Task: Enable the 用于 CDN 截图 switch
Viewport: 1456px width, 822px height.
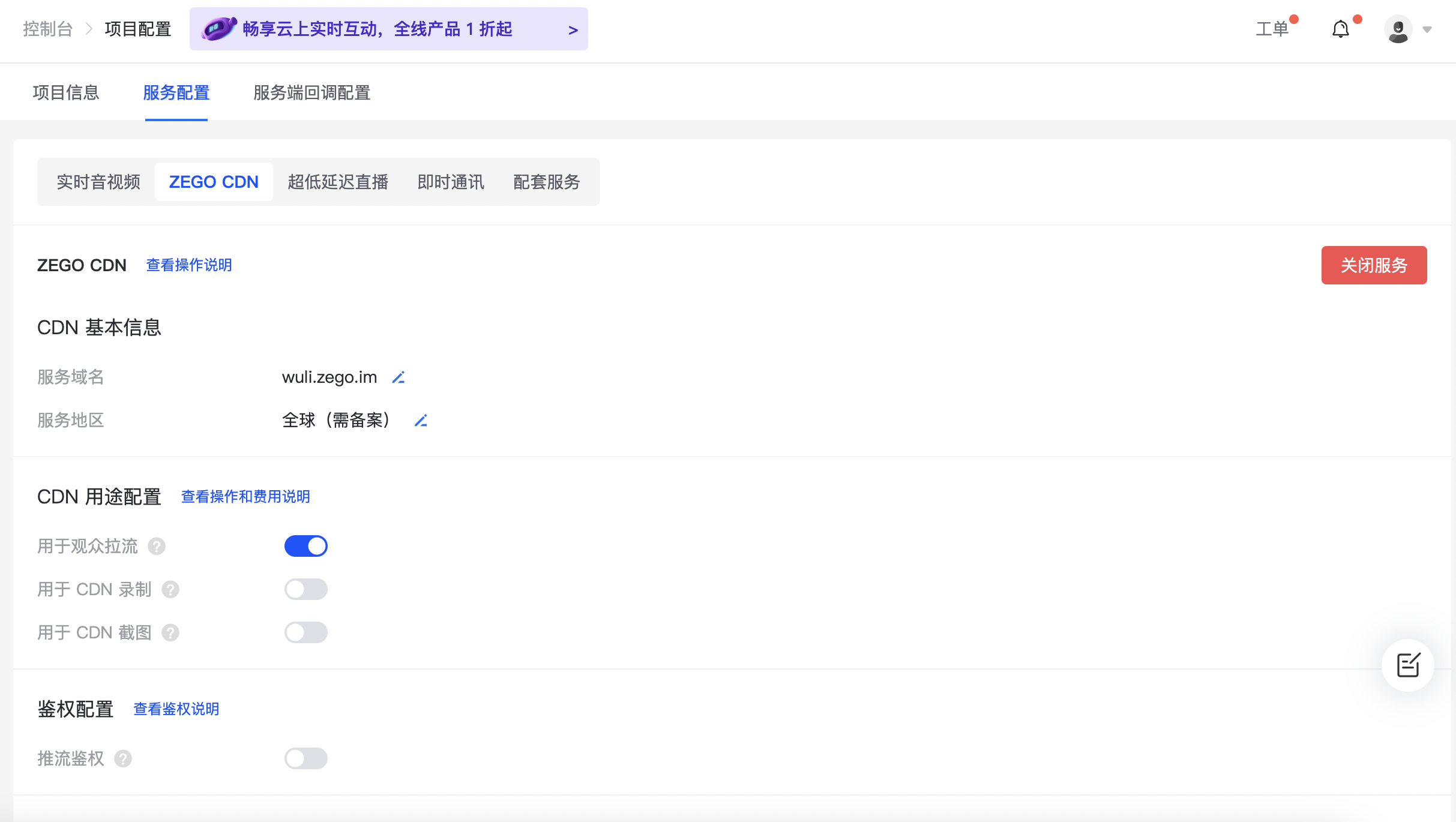Action: click(x=306, y=632)
